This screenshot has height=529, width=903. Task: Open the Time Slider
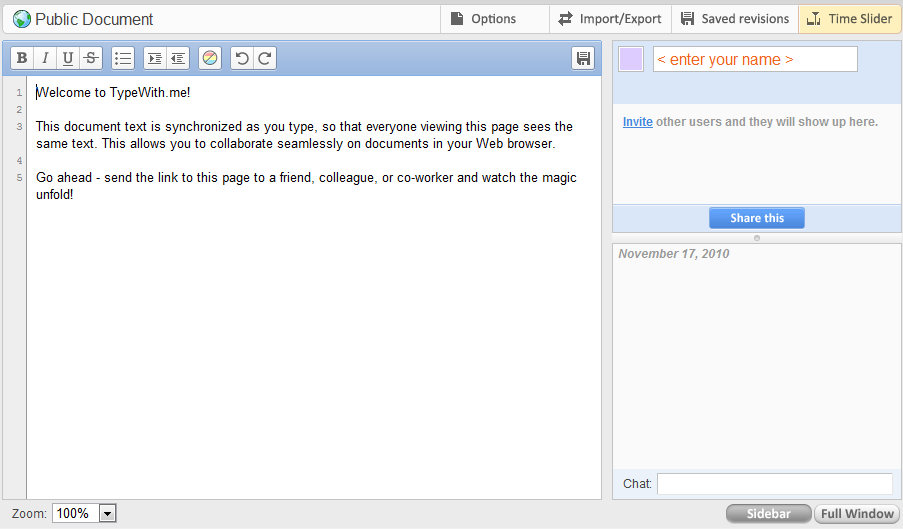pos(849,19)
